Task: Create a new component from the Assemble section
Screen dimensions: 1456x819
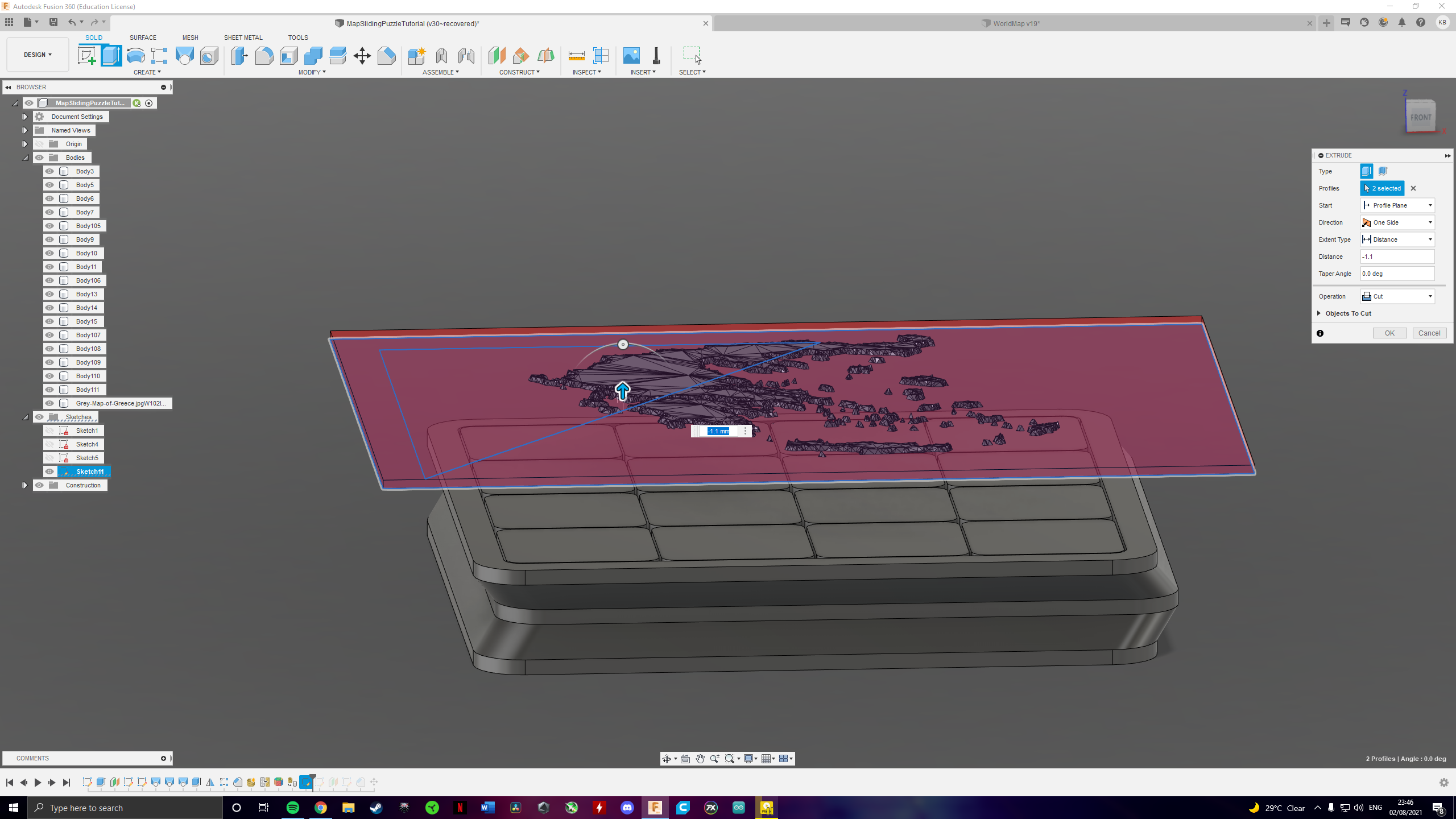Action: coord(417,55)
